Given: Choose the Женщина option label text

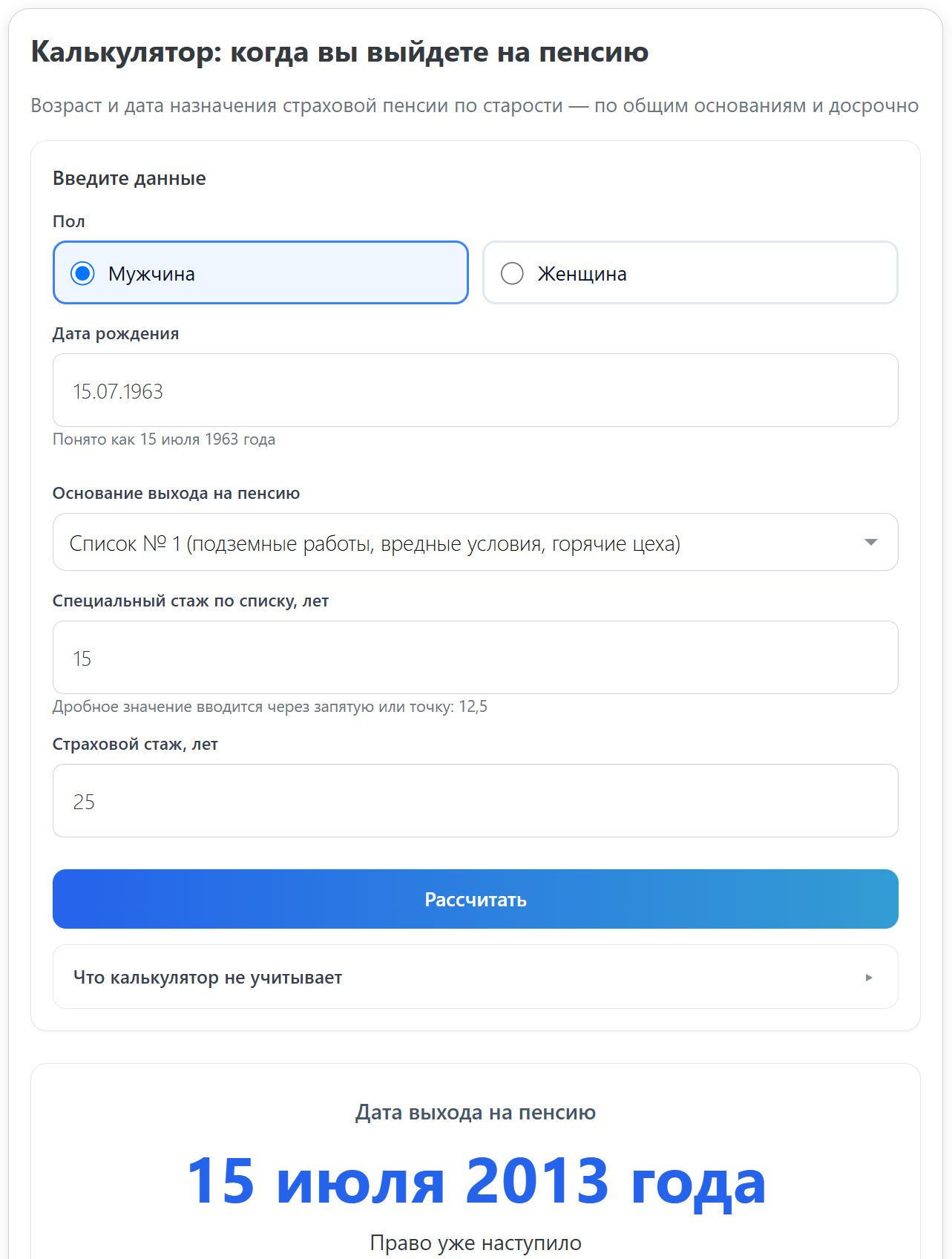Looking at the screenshot, I should pyautogui.click(x=582, y=274).
